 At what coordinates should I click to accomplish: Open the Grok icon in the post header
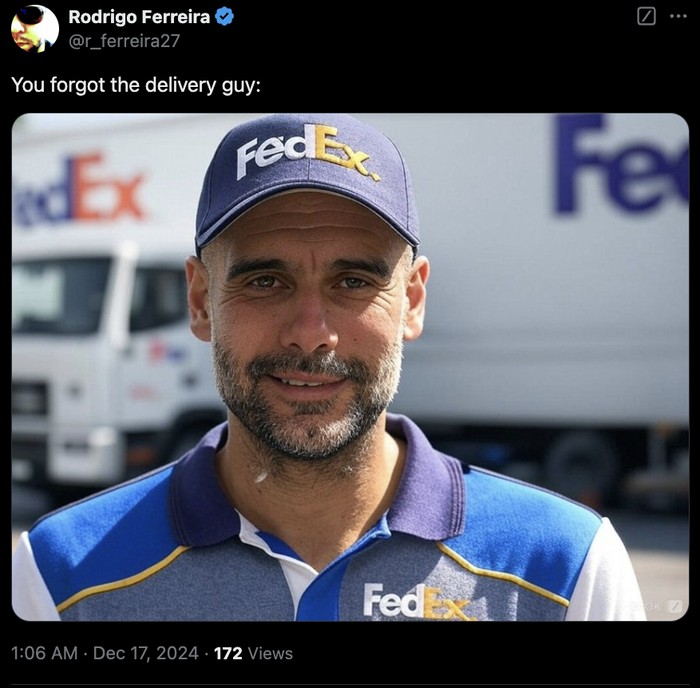tap(646, 17)
